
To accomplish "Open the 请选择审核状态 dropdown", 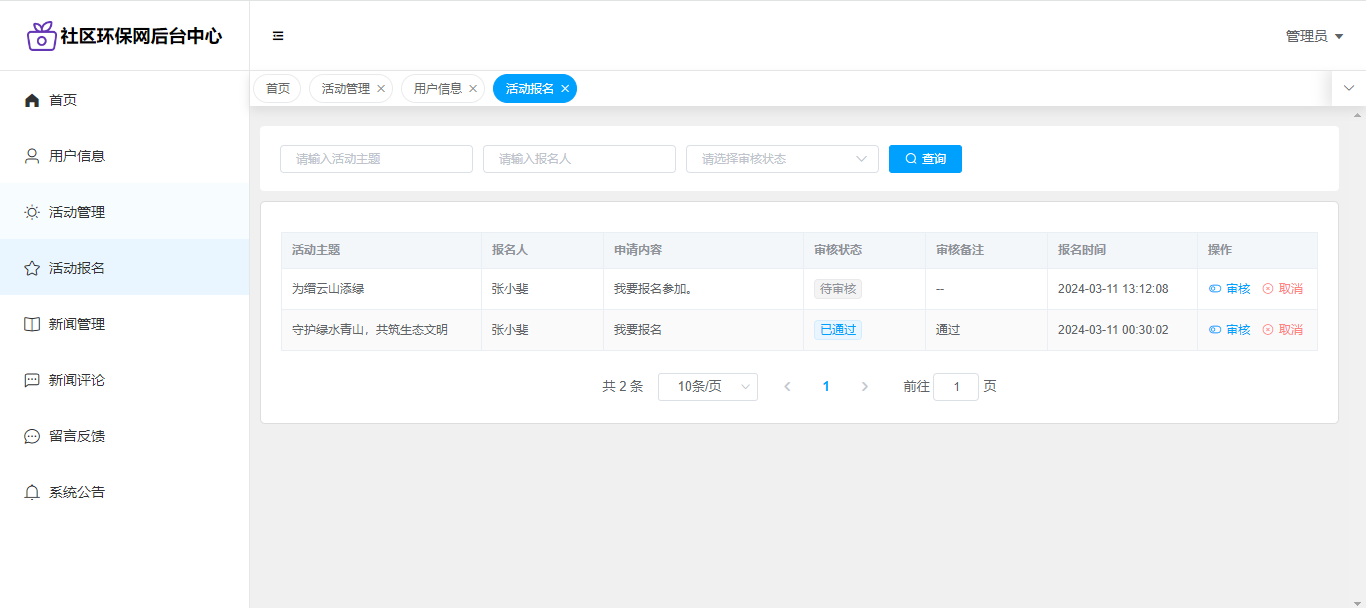I will click(781, 159).
